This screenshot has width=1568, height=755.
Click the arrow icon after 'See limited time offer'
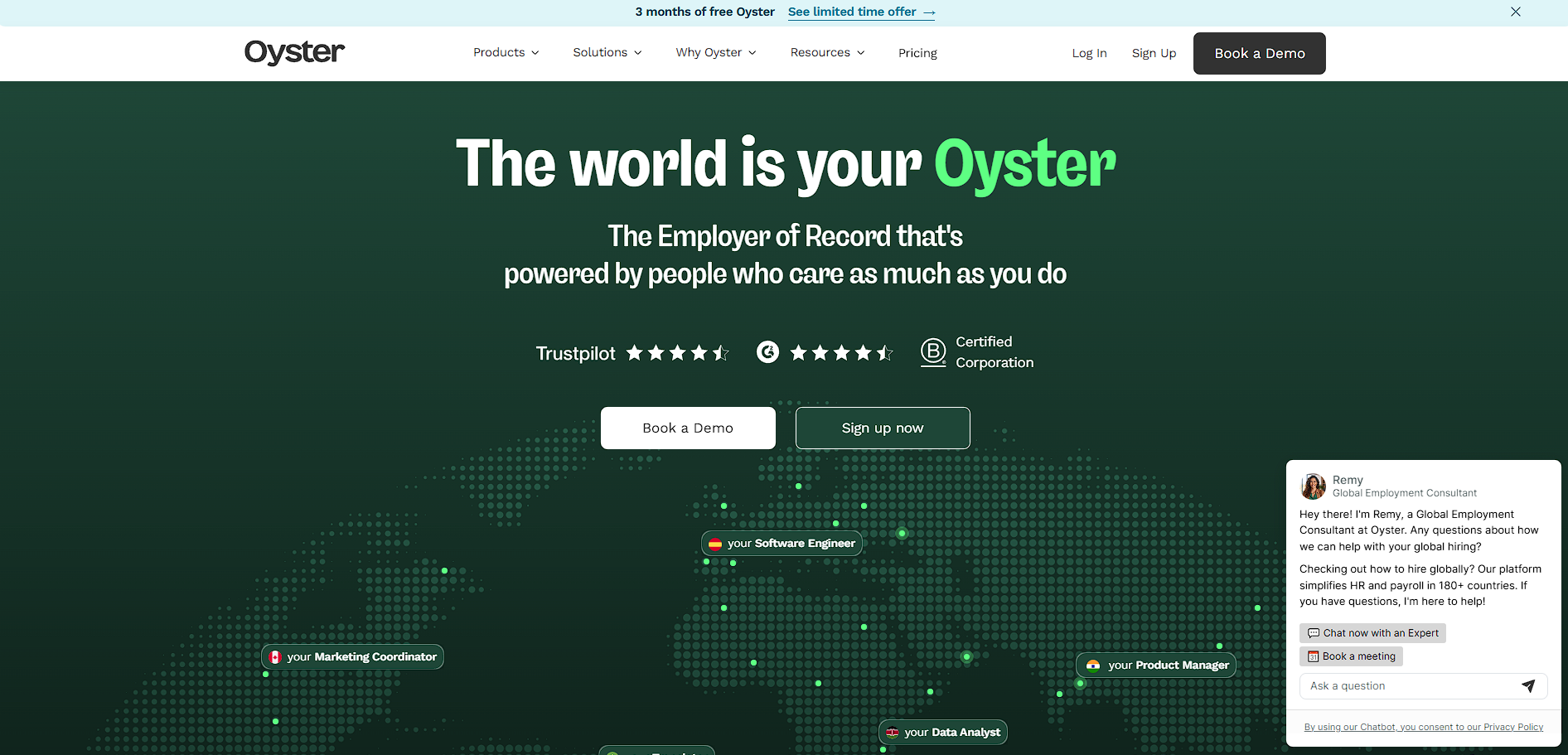tap(929, 12)
